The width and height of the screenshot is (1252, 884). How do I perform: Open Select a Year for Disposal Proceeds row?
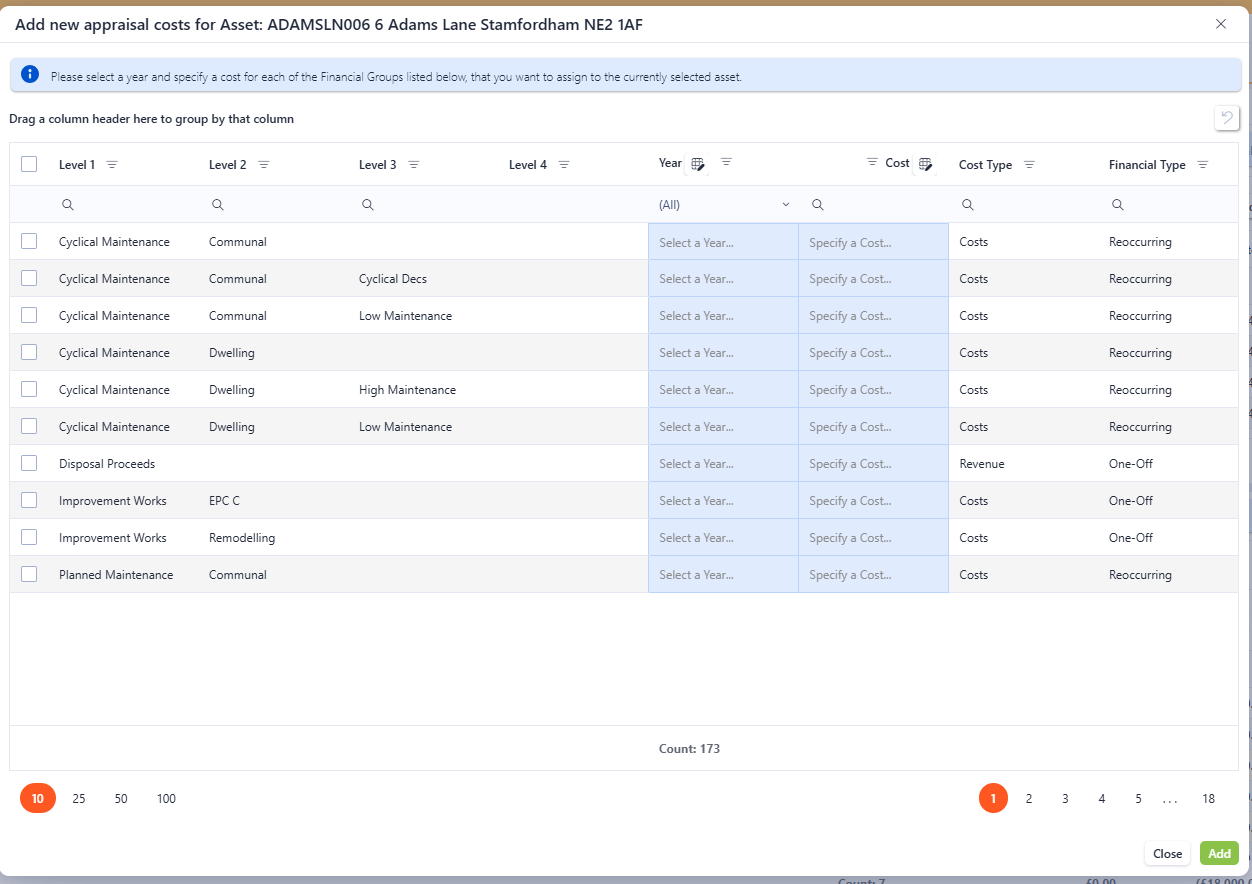tap(722, 464)
